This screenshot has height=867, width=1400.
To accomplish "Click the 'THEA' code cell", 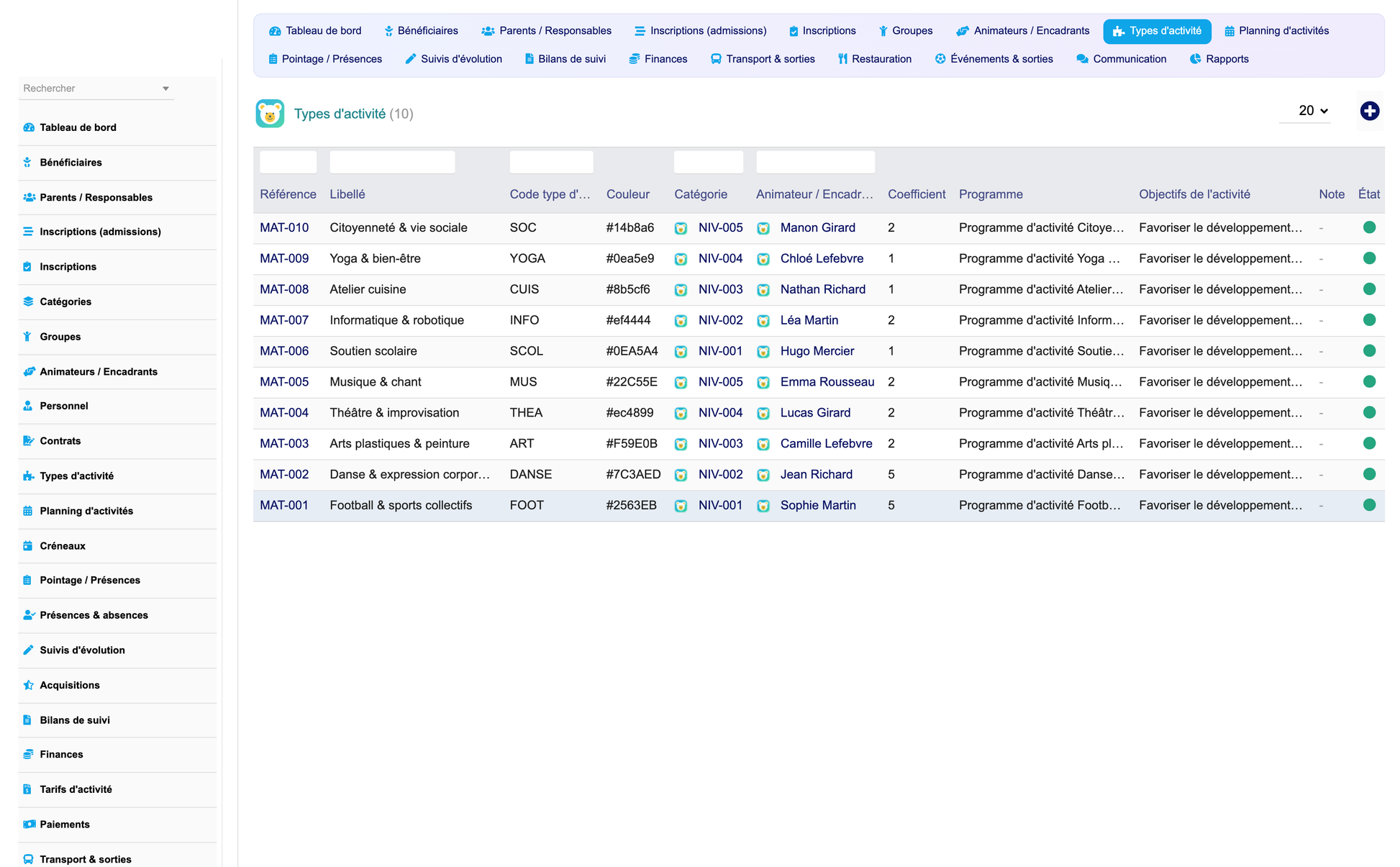I will click(x=526, y=412).
